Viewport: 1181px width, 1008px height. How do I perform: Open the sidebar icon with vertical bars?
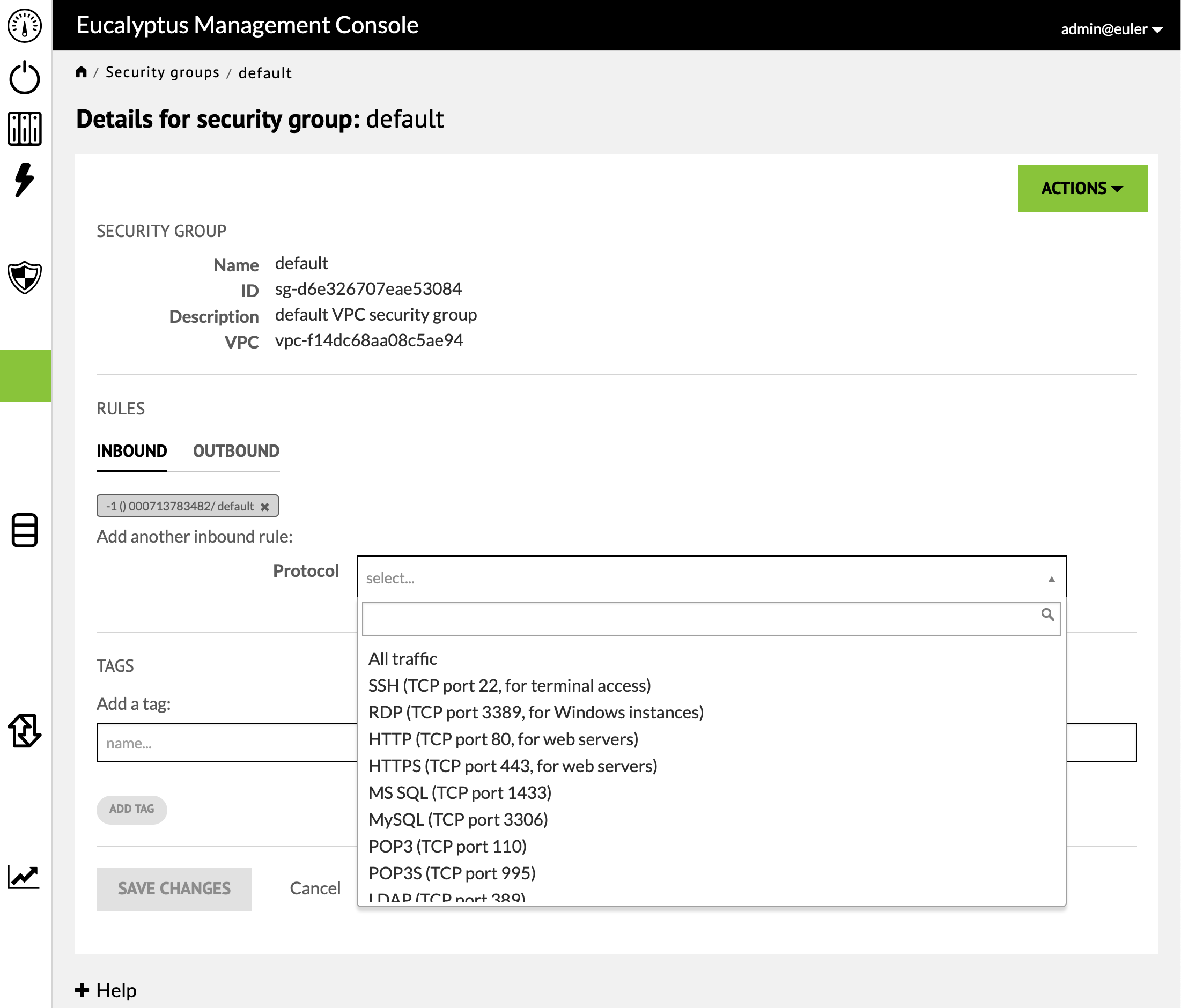pos(25,128)
